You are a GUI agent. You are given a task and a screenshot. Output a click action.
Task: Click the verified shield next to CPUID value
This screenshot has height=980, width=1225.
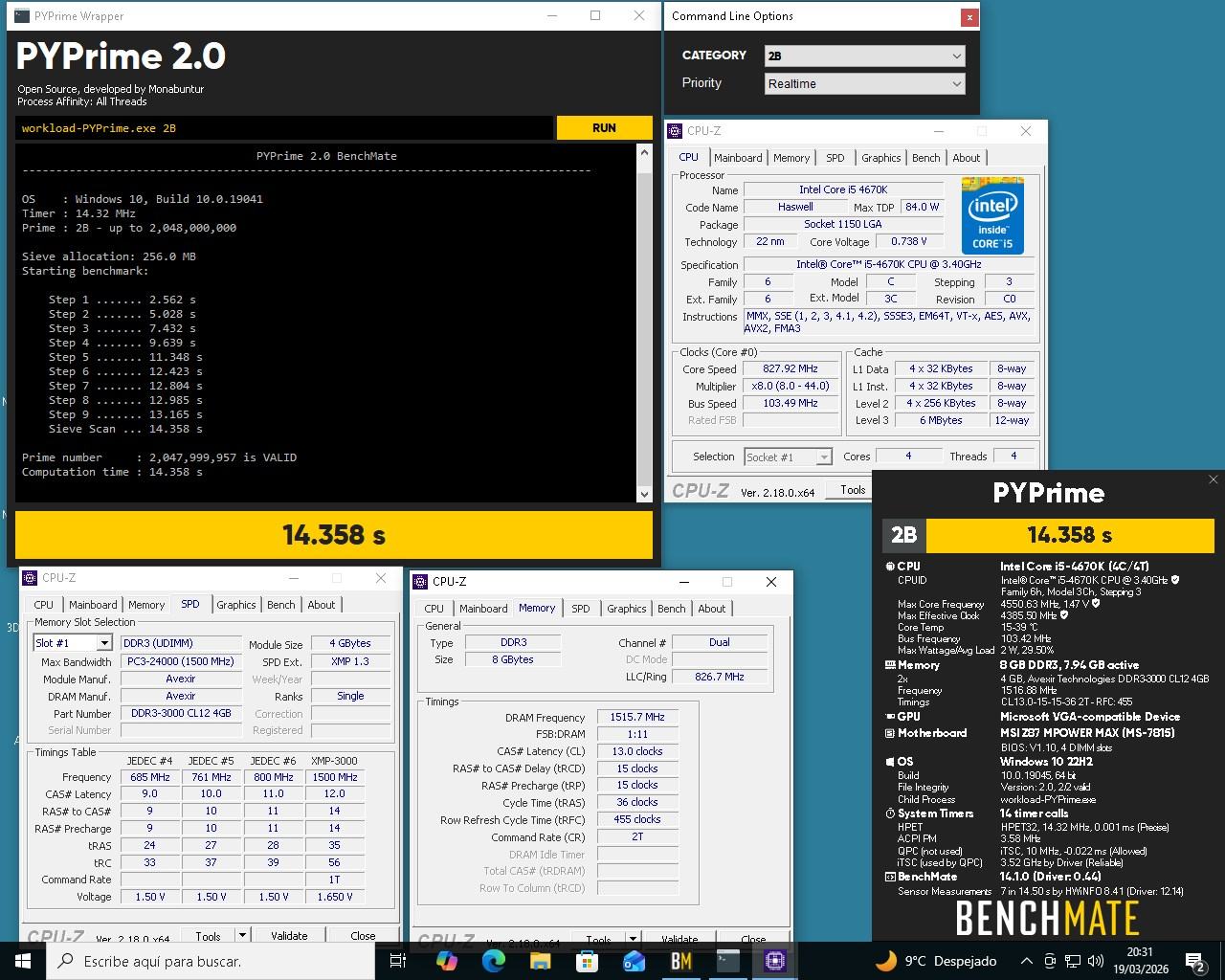click(1175, 580)
